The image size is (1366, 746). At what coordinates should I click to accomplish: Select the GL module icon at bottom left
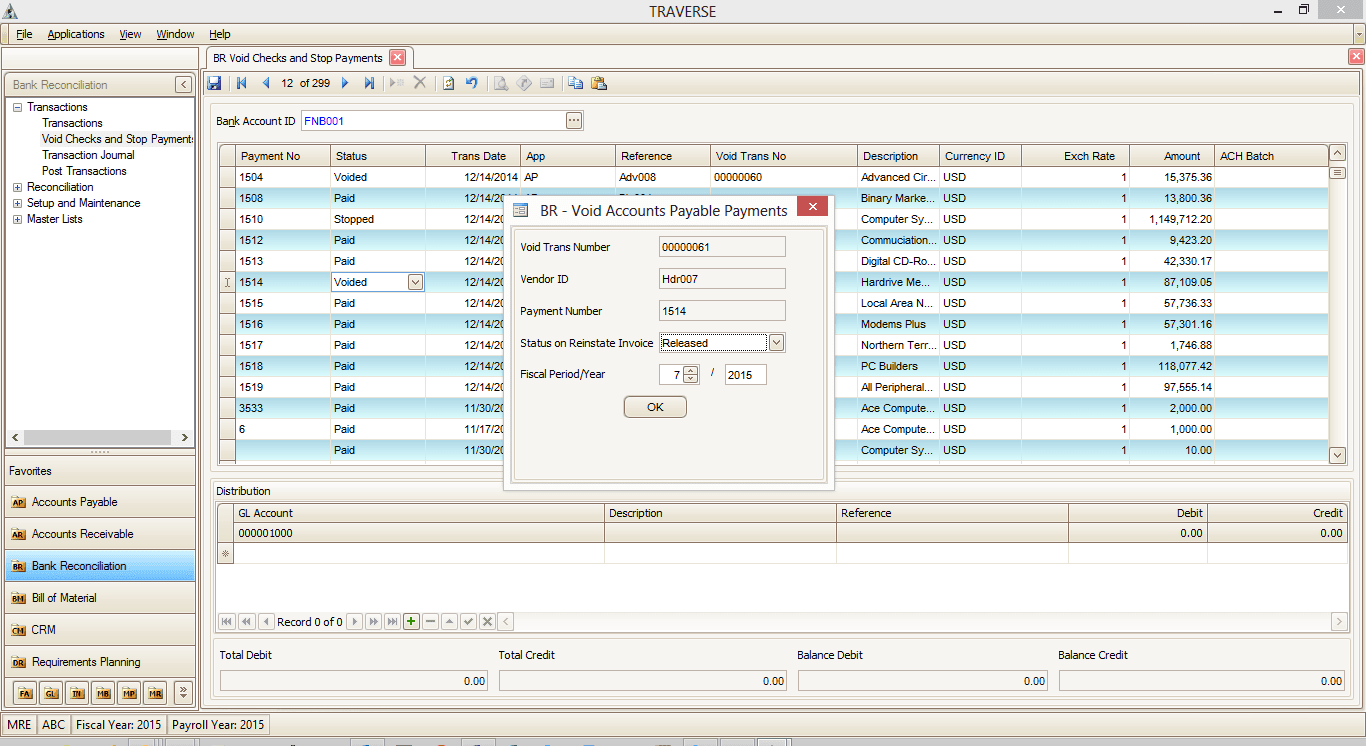point(51,692)
